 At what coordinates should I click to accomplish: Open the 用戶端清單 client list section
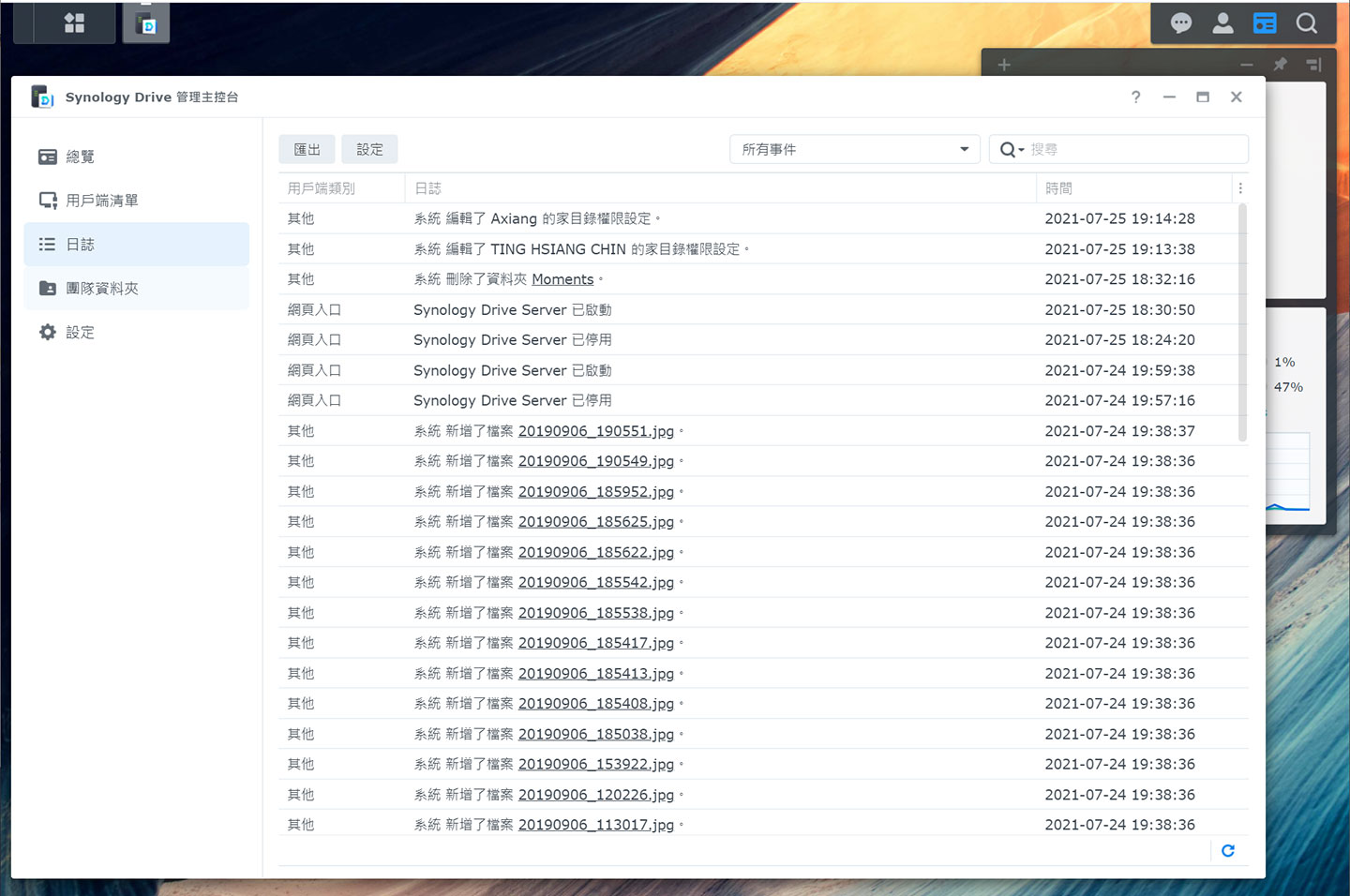pos(101,201)
